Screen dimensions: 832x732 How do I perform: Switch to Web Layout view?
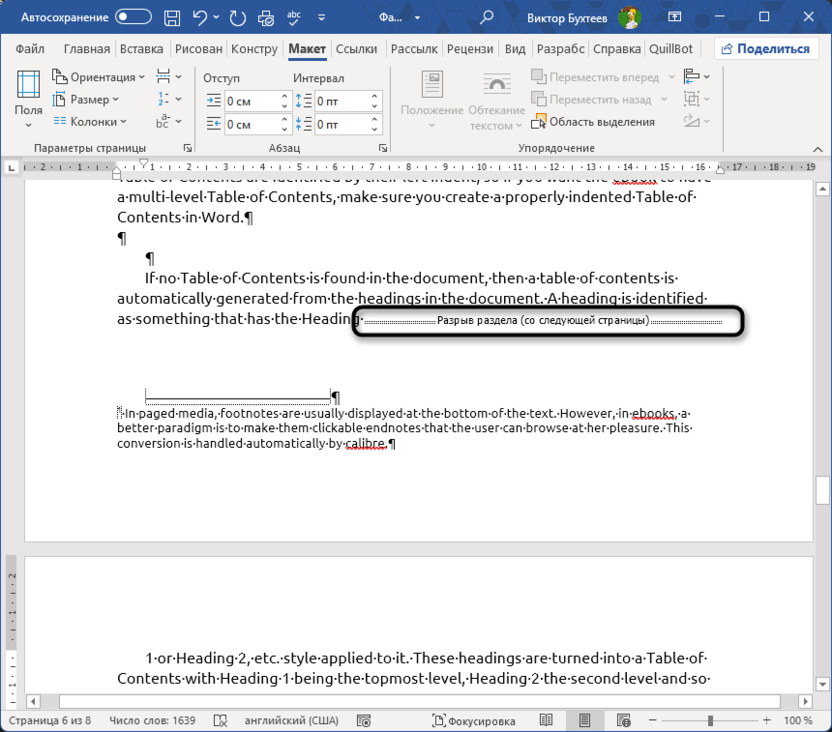(x=624, y=720)
